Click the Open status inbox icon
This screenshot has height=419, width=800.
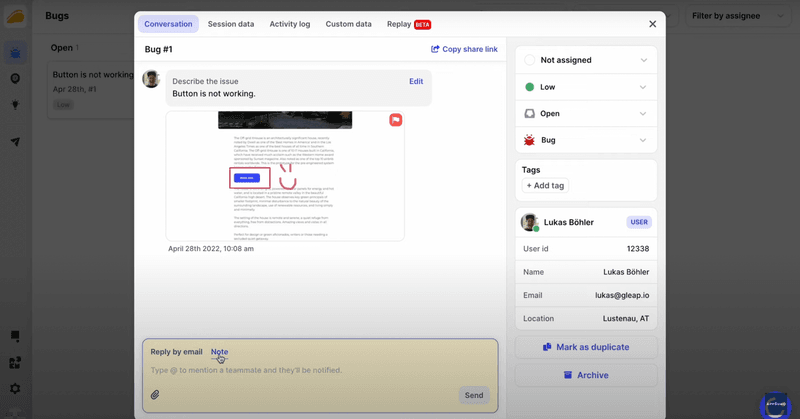(530, 113)
